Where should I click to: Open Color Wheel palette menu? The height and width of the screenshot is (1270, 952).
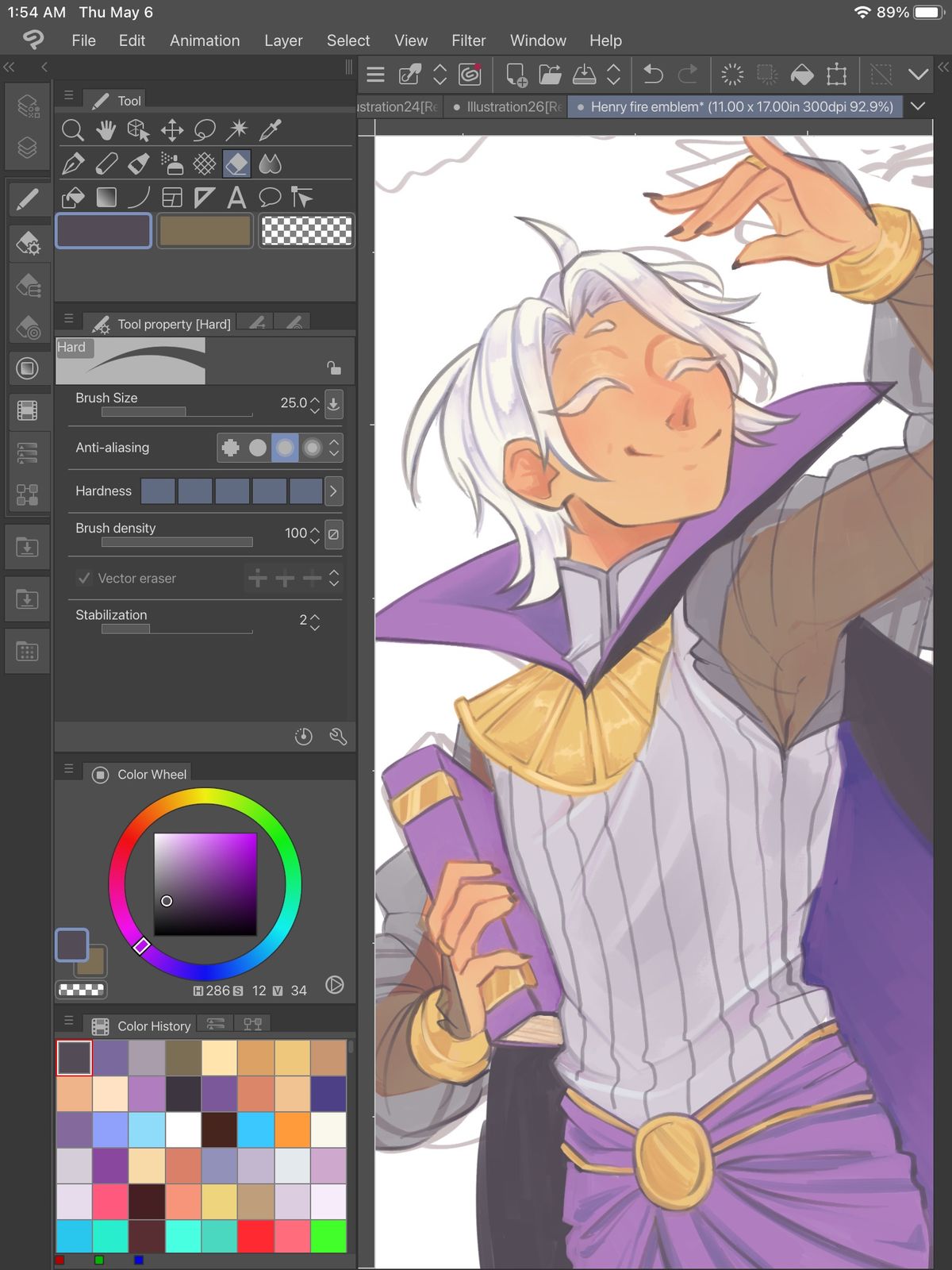pos(69,768)
